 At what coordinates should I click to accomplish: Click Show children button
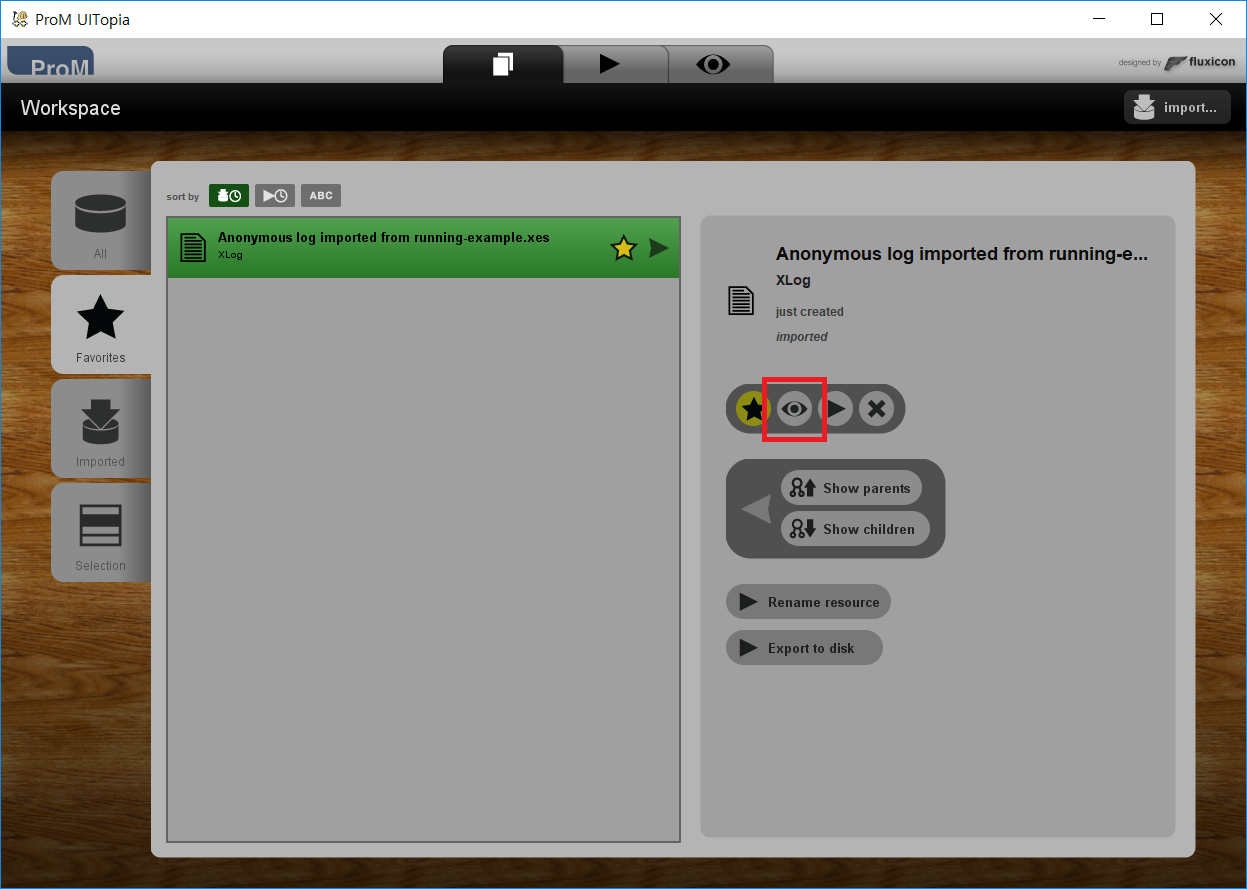[855, 529]
